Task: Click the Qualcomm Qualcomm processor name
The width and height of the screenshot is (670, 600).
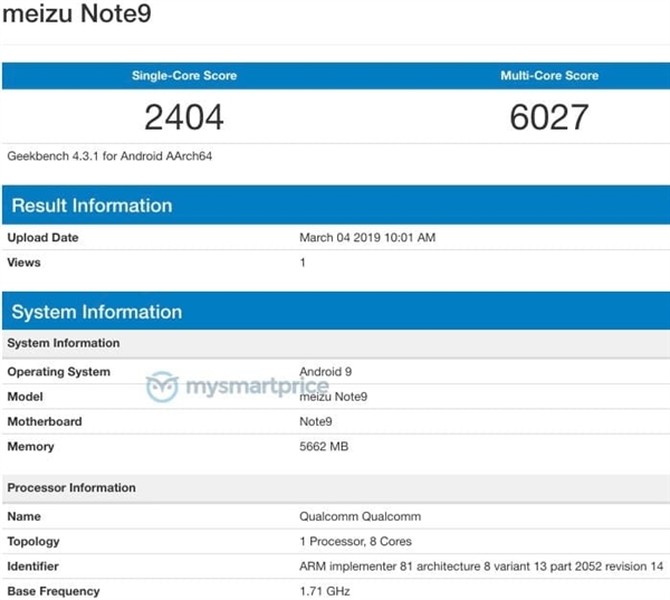Action: pyautogui.click(x=360, y=517)
